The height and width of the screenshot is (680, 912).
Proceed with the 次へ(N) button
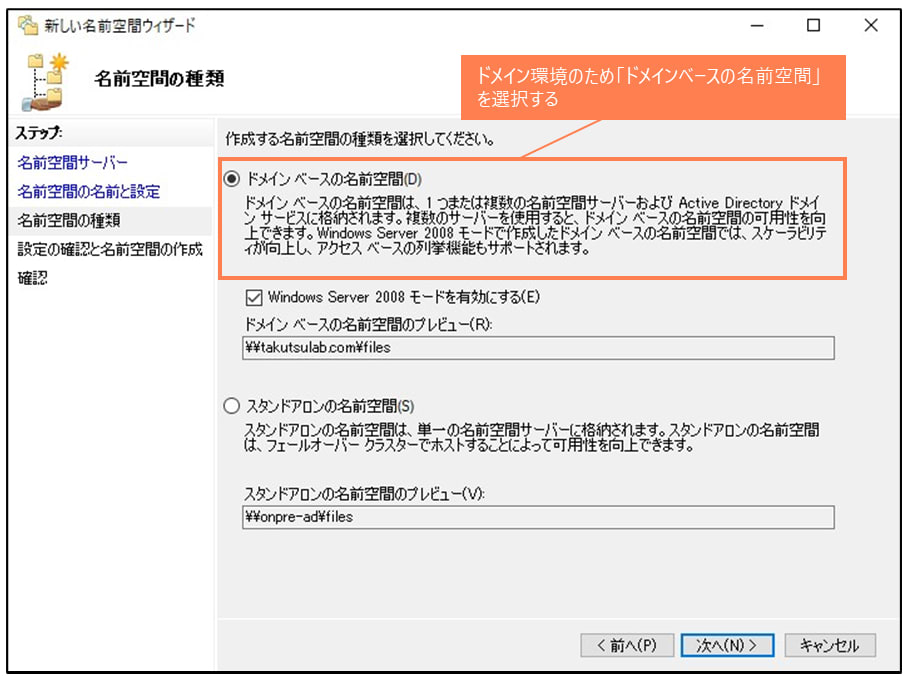(727, 645)
